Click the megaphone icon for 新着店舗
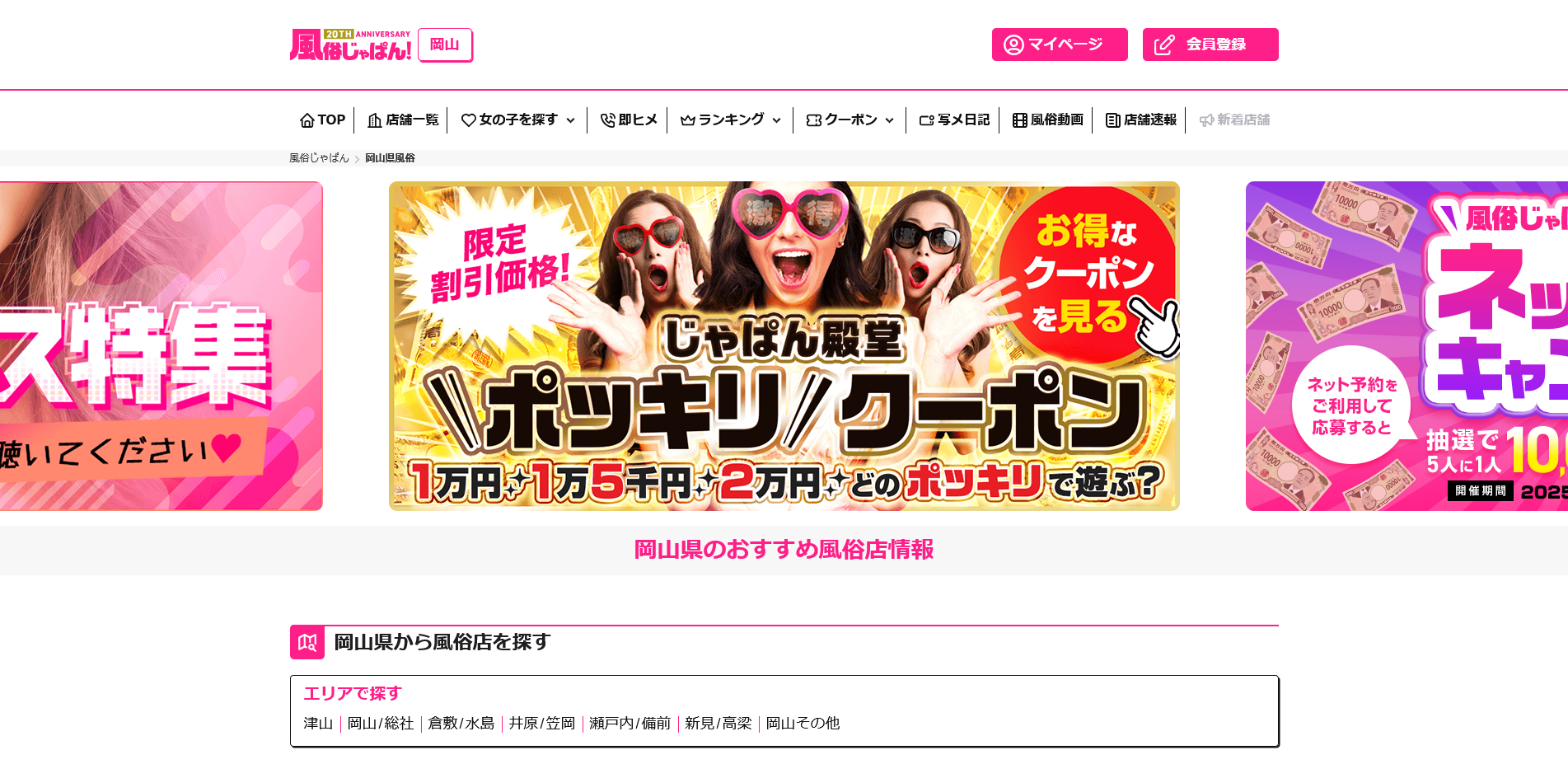This screenshot has width=1568, height=764. 1207,120
